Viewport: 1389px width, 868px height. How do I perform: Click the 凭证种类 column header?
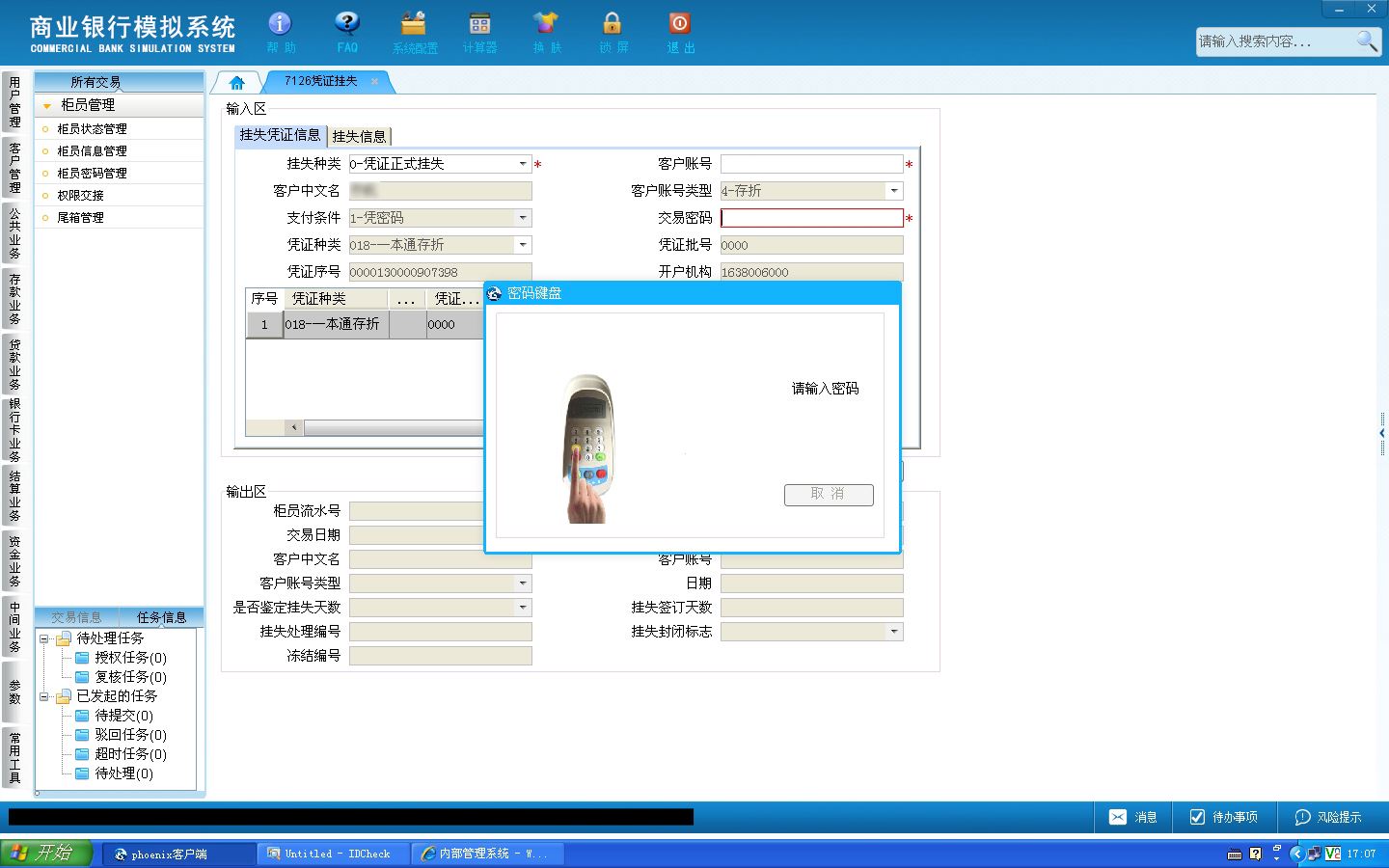(x=336, y=299)
